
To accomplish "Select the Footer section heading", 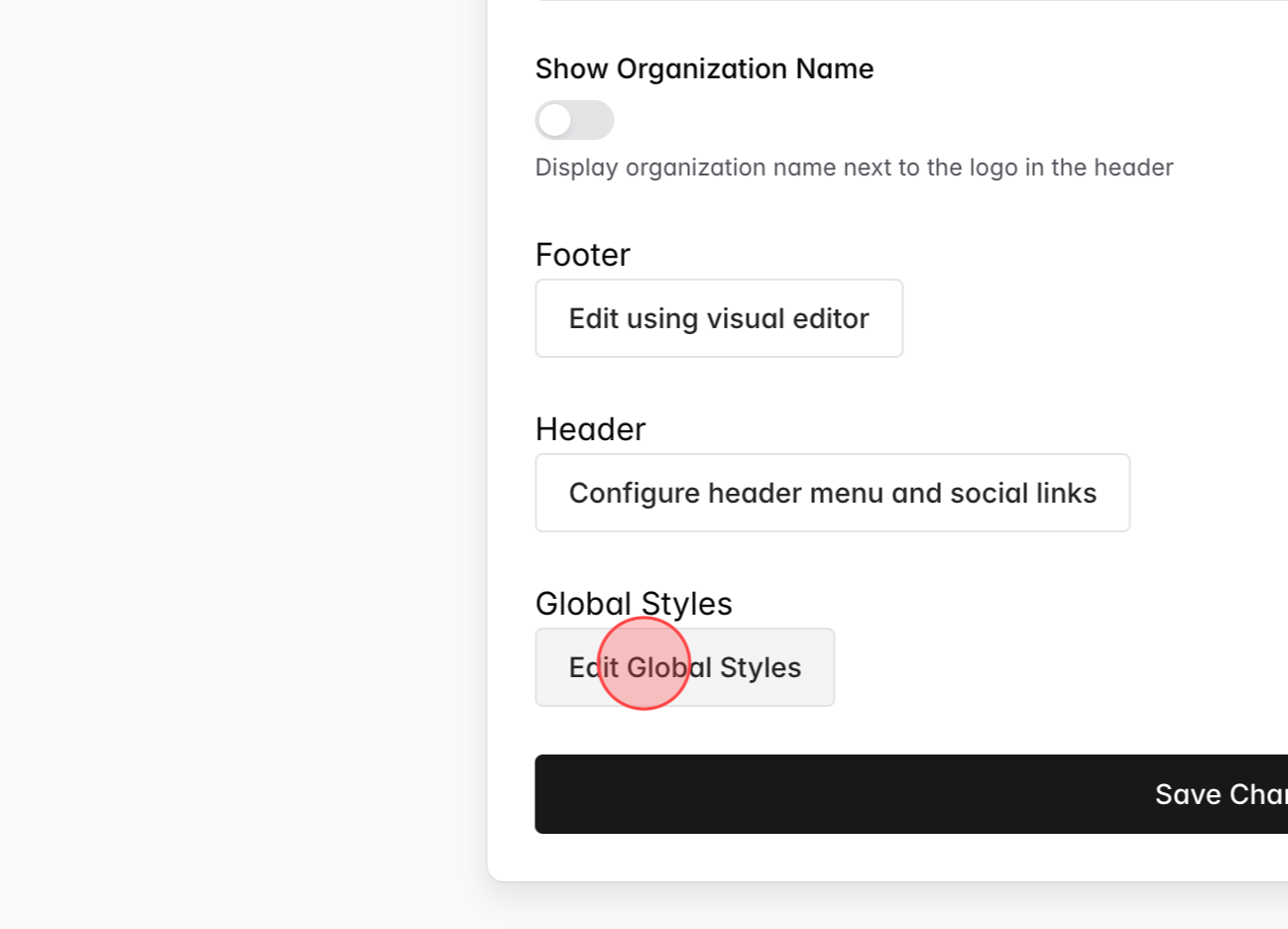I will tap(582, 255).
